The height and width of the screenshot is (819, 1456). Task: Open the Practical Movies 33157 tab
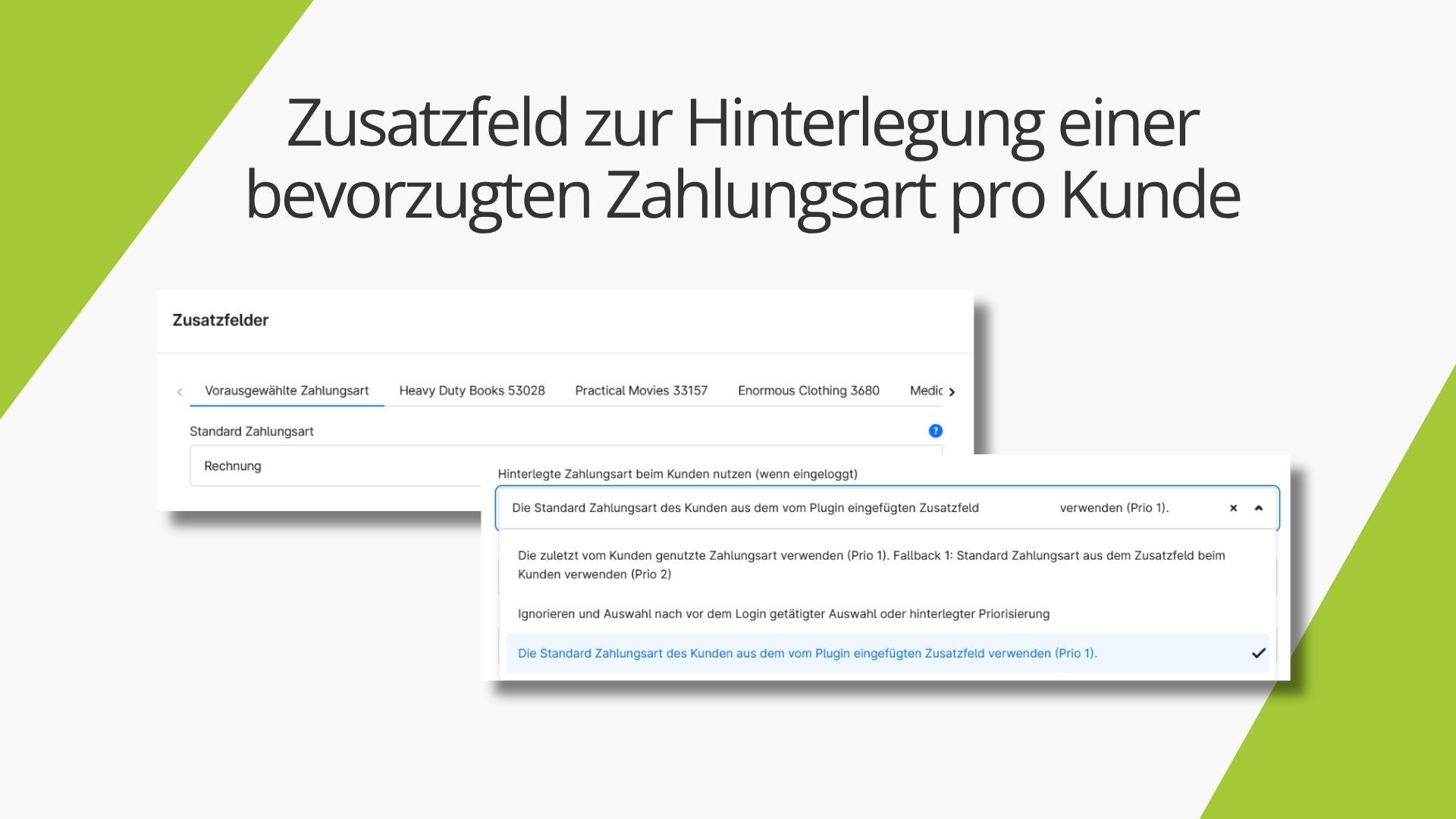click(x=641, y=391)
